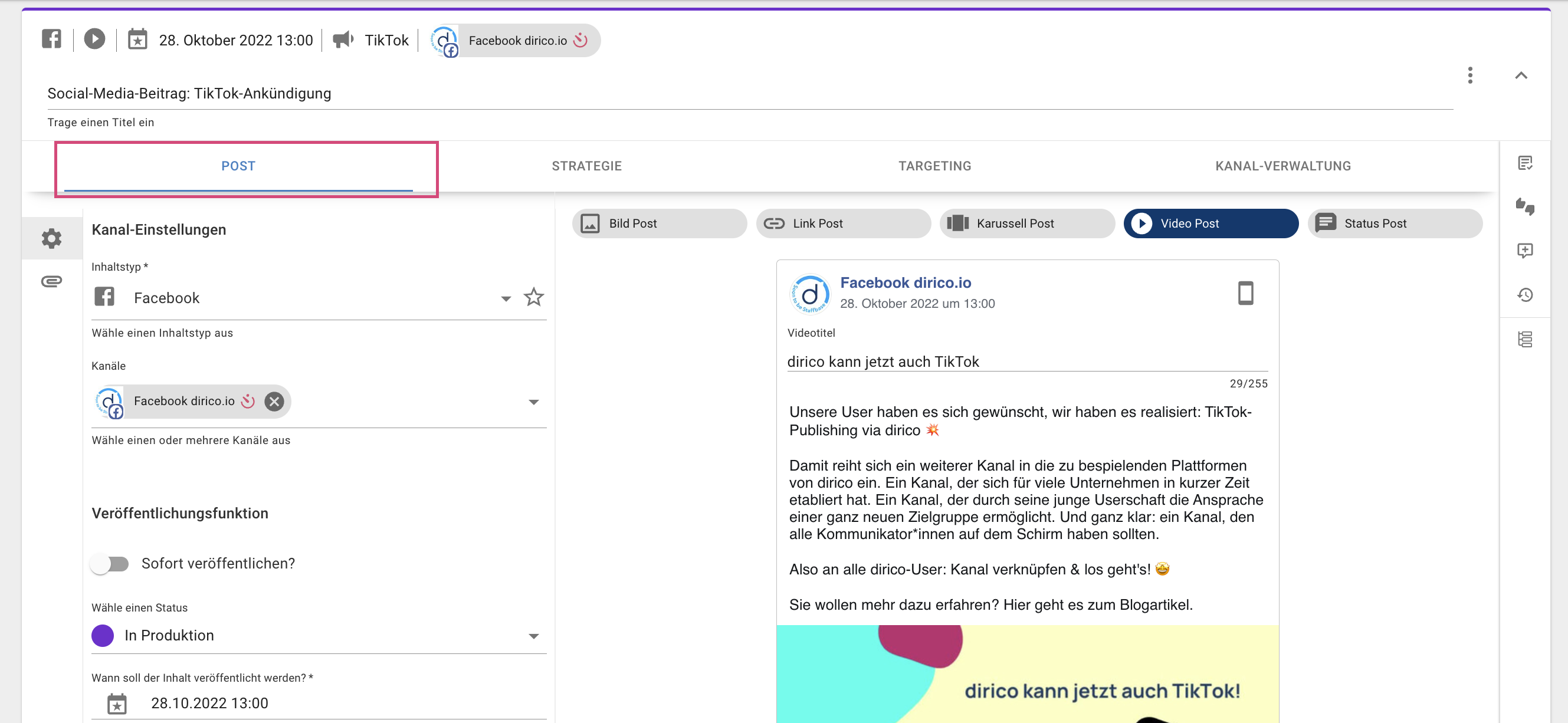Select the Status Post type
Viewport: 1568px width, 723px height.
pyautogui.click(x=1395, y=224)
